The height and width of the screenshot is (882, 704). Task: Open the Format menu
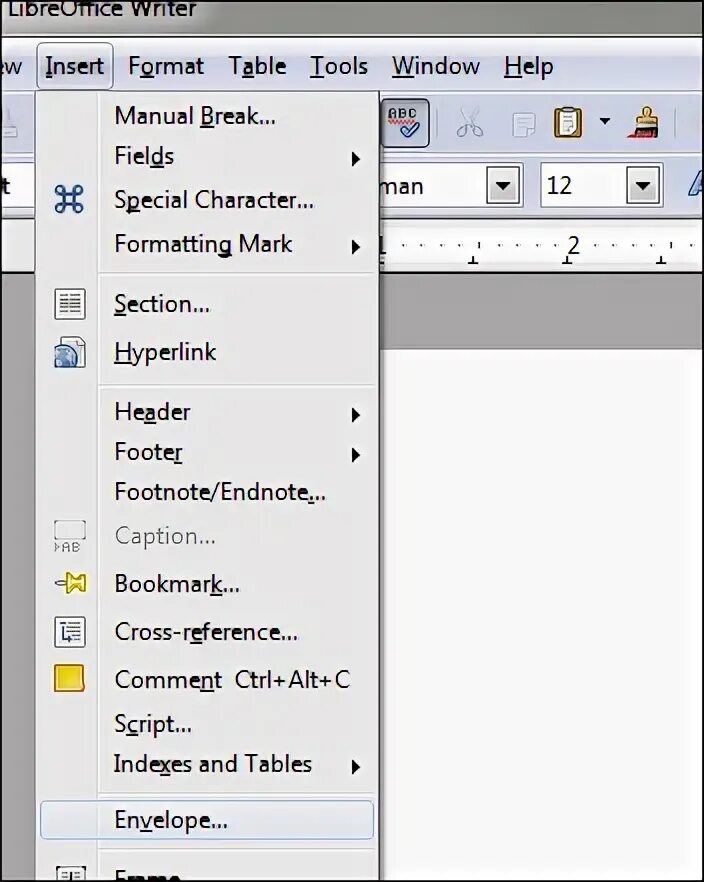166,67
